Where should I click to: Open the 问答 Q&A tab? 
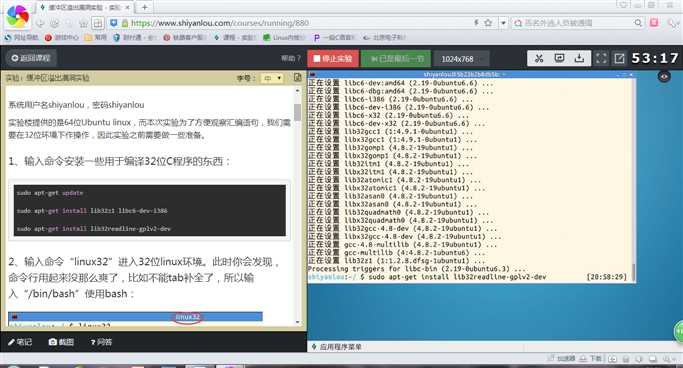point(101,342)
